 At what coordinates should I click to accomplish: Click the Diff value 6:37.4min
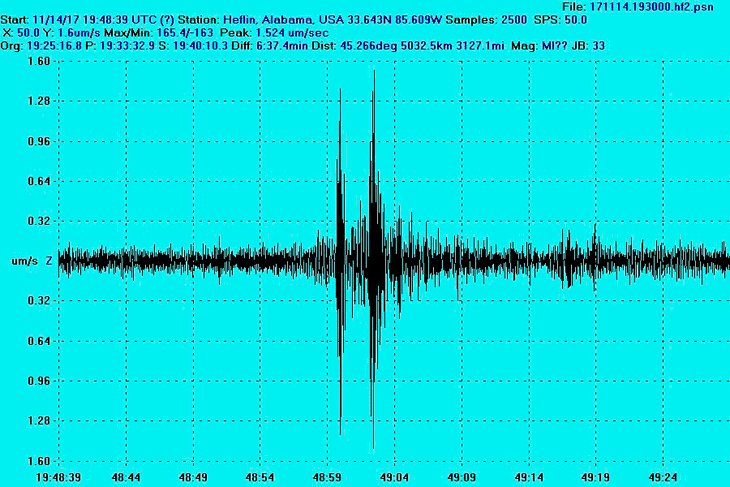click(282, 46)
